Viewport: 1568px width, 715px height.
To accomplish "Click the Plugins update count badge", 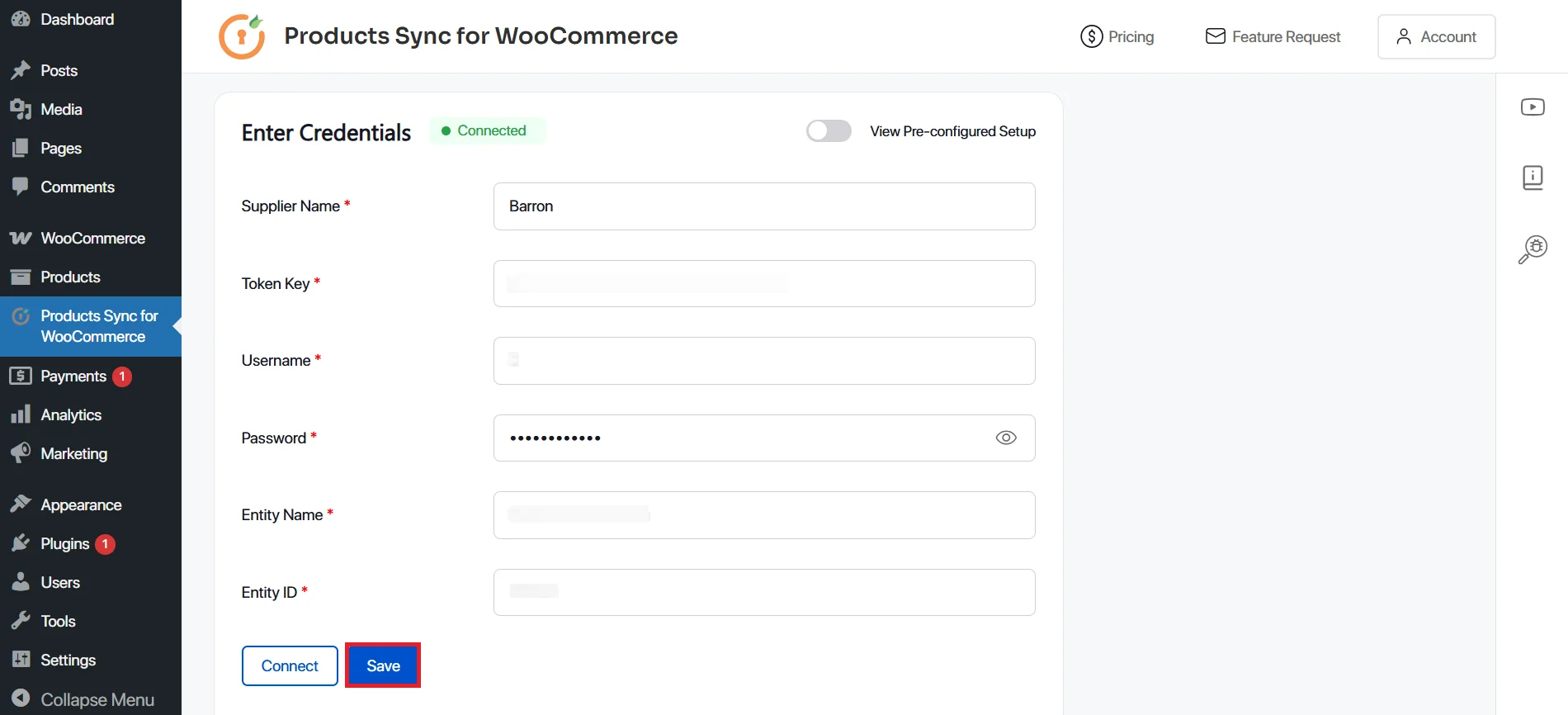I will 105,544.
